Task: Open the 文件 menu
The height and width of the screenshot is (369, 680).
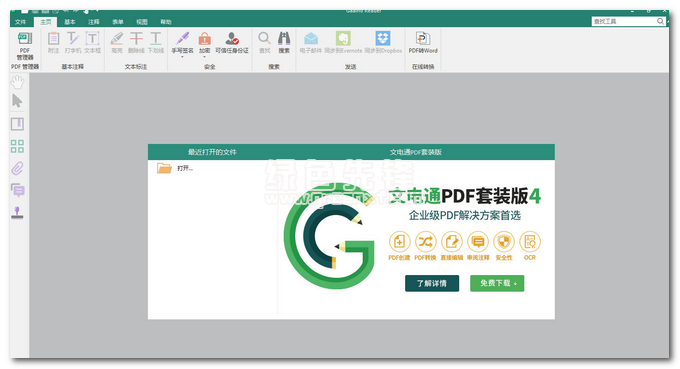Action: tap(20, 22)
